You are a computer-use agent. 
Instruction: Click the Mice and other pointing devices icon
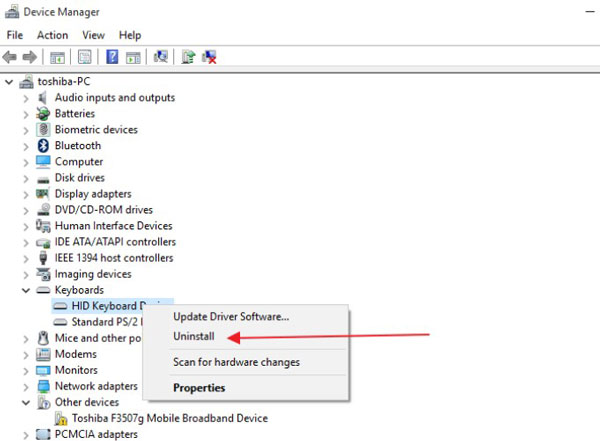[x=43, y=338]
